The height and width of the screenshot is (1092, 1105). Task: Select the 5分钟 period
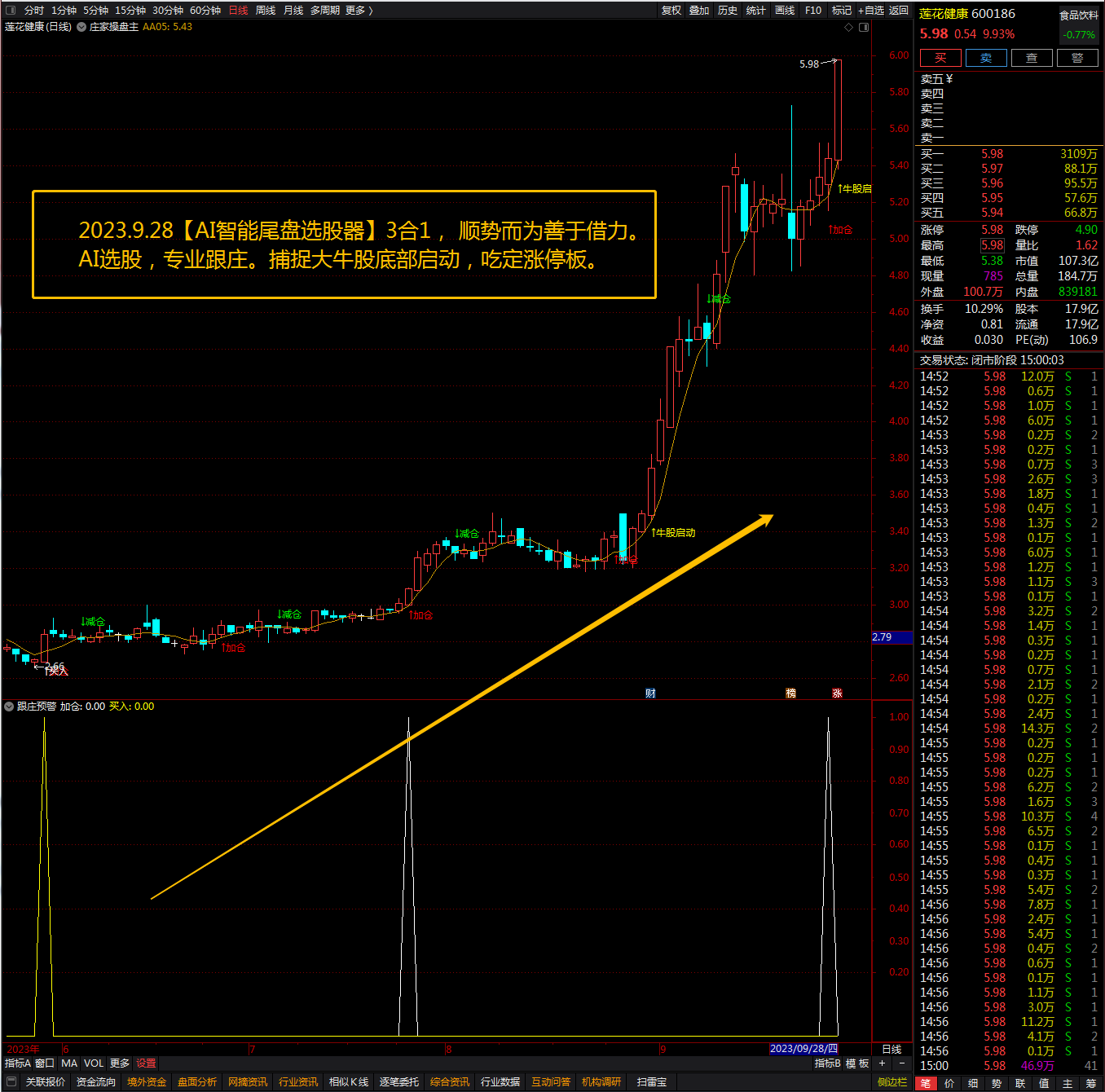95,11
